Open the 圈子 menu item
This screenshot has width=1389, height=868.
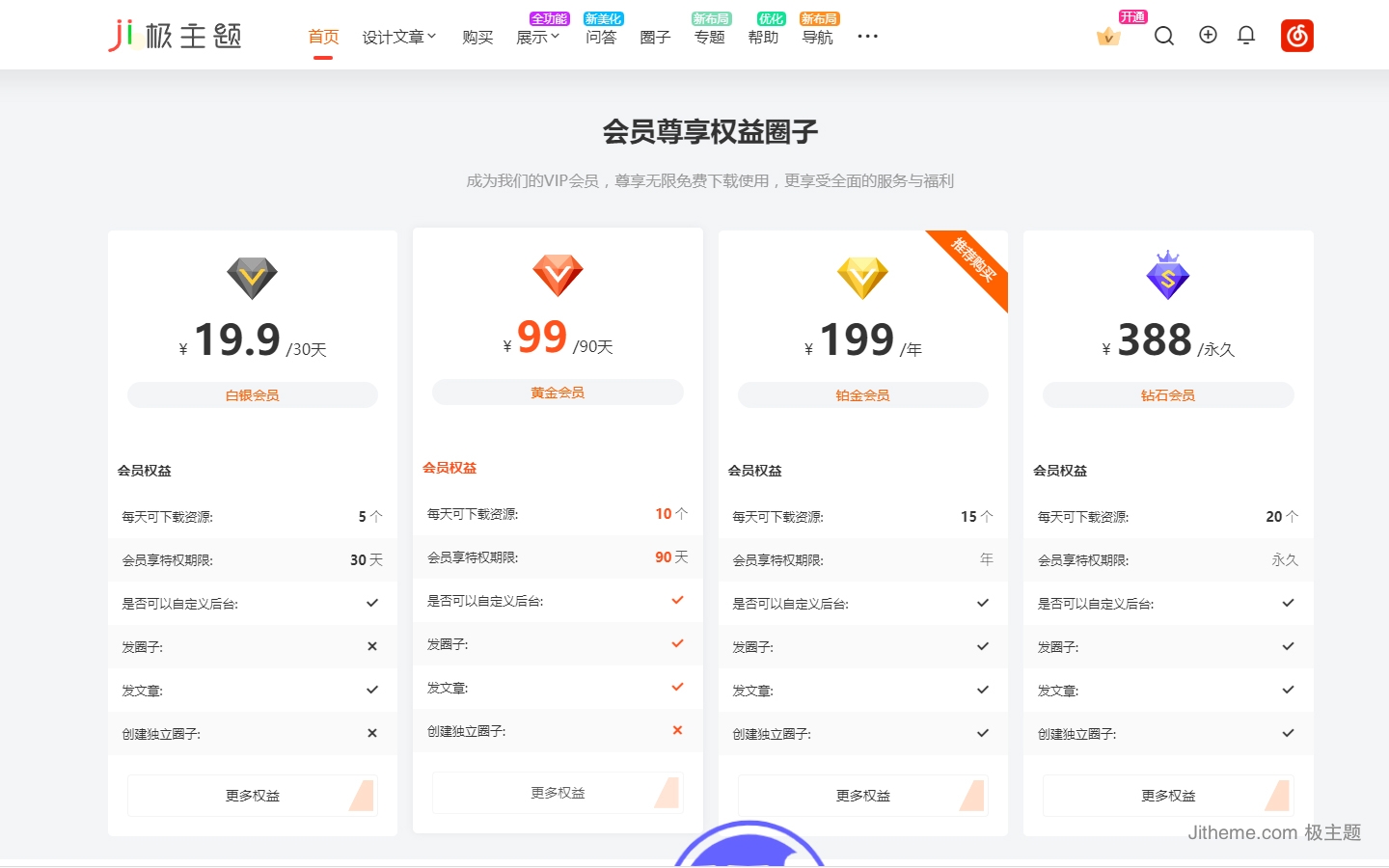point(655,37)
